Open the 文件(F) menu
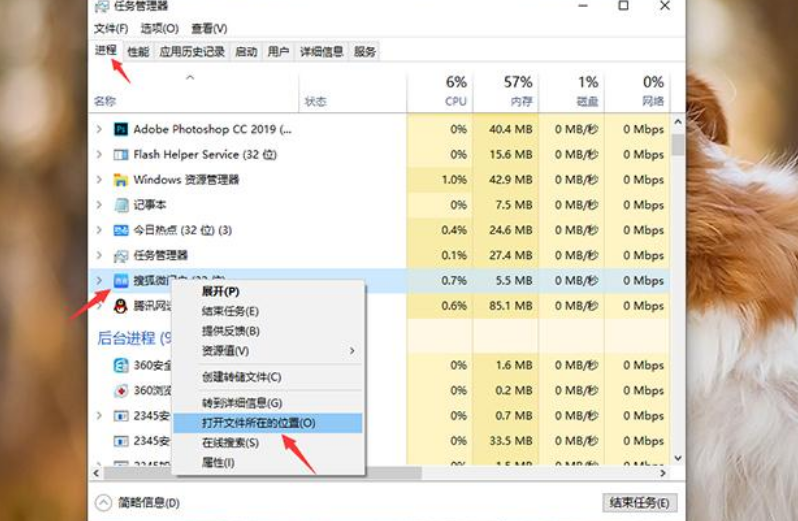 pyautogui.click(x=110, y=28)
